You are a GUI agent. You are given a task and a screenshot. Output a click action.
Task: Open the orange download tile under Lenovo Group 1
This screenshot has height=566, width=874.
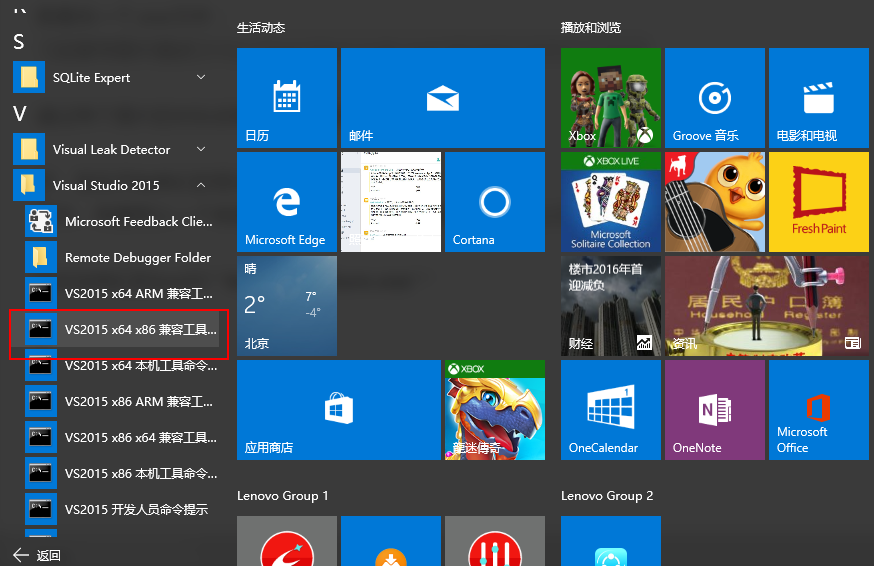[391, 541]
